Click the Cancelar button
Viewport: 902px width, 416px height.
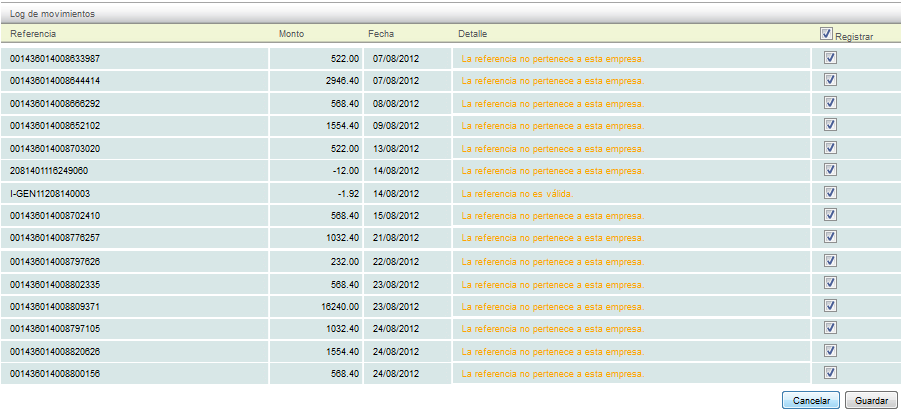coord(811,400)
